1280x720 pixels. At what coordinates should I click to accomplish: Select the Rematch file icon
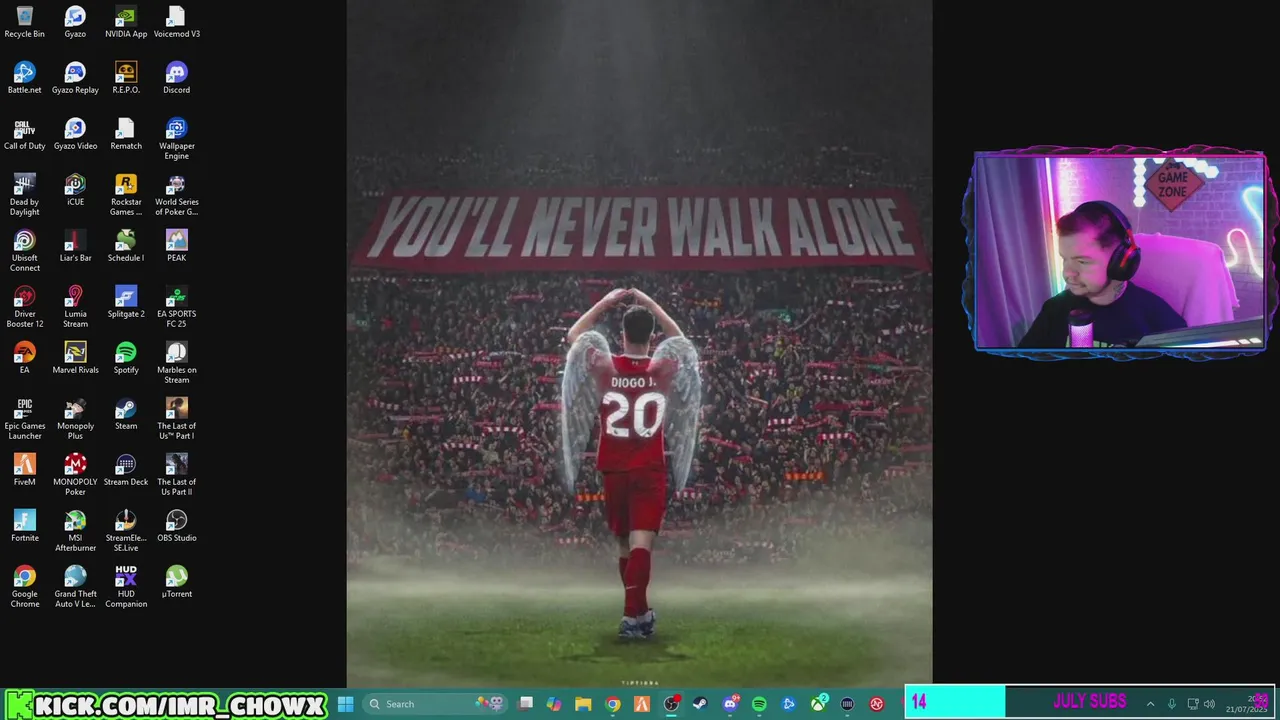pos(126,134)
